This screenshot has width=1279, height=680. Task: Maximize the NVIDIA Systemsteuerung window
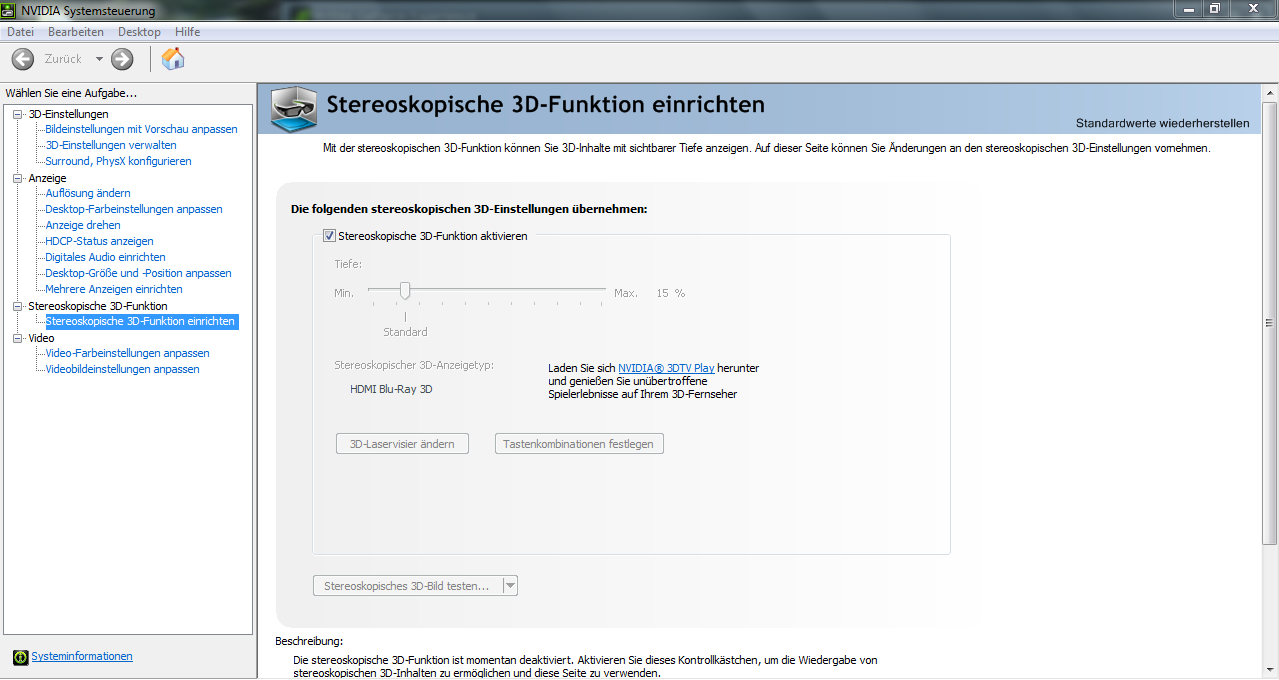click(x=1215, y=8)
